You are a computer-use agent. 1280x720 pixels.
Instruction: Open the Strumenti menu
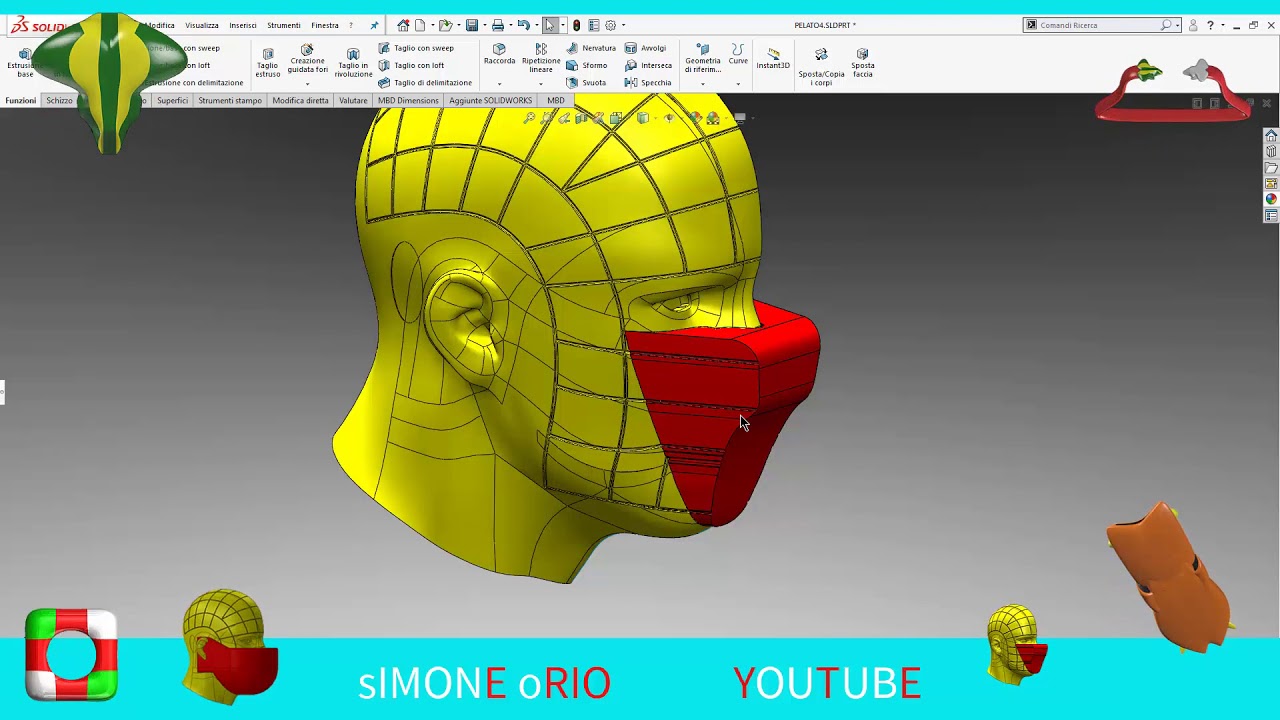point(284,25)
